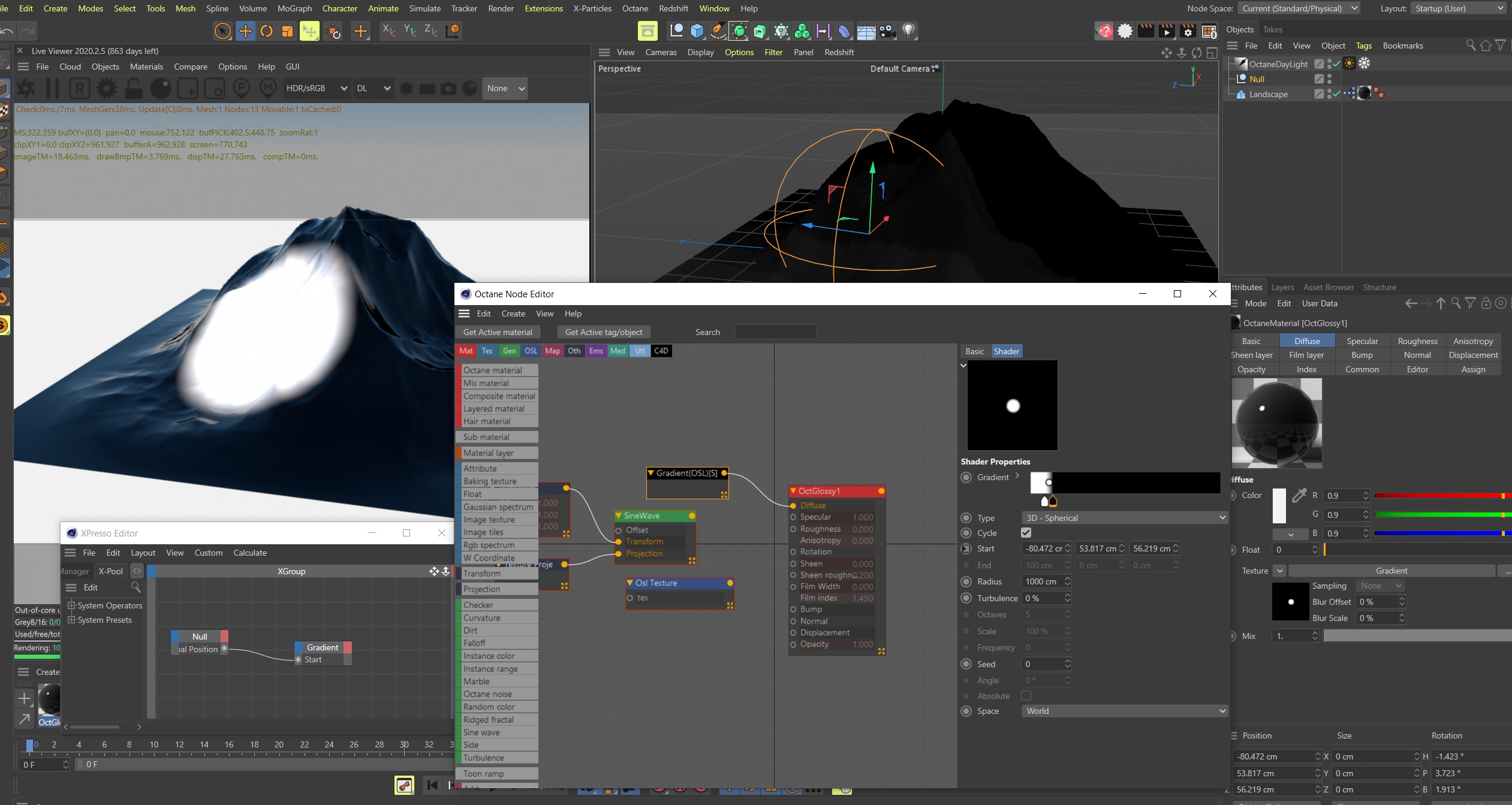This screenshot has width=1512, height=805.
Task: Click Get Active material button
Action: 497,332
